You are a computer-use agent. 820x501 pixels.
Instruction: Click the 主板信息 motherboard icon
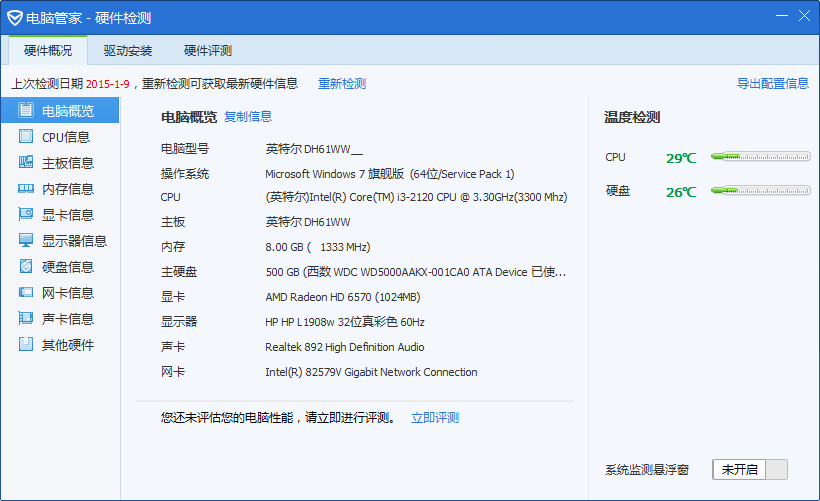pyautogui.click(x=26, y=163)
